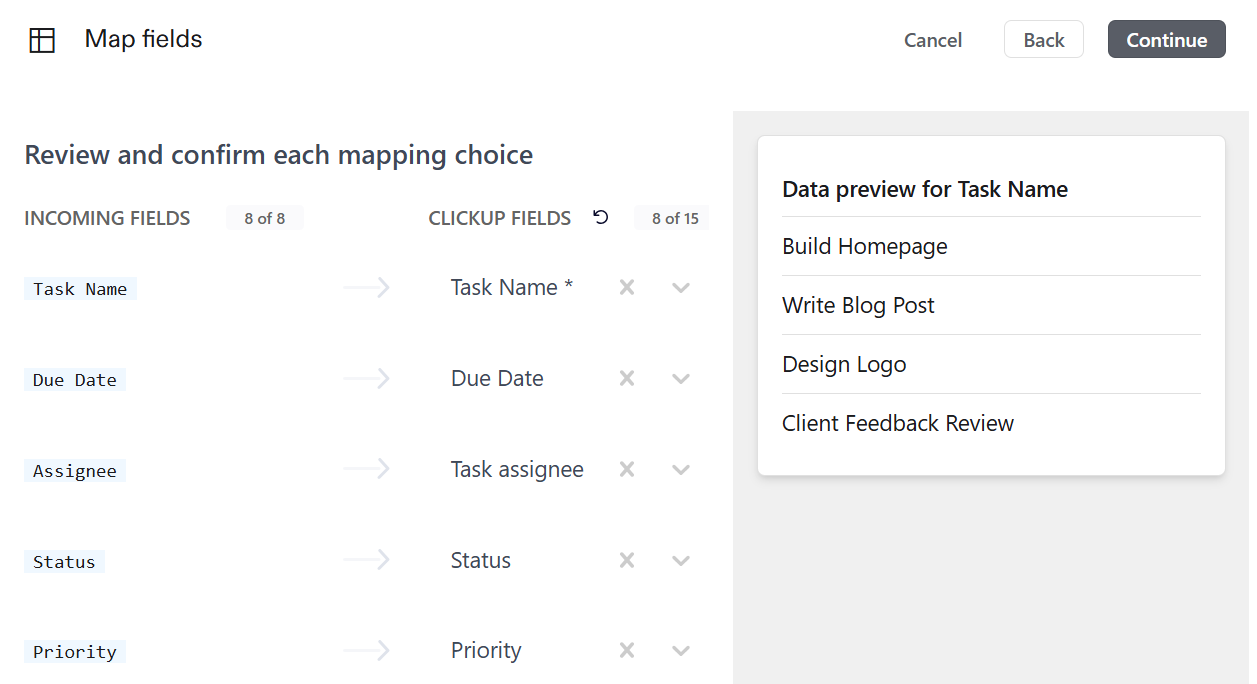Viewport: 1257px width, 684px height.
Task: Open the Task assignee dropdown selector
Action: (681, 468)
